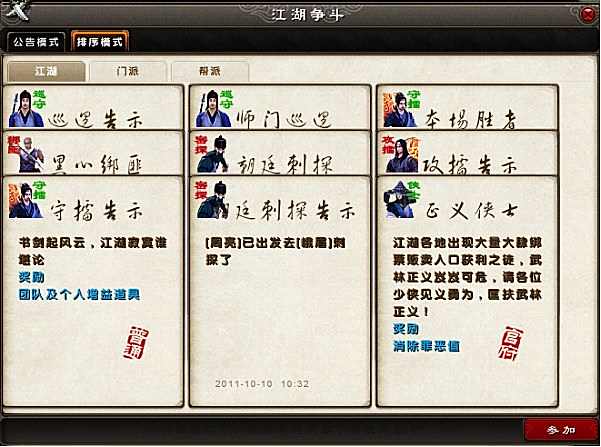The height and width of the screenshot is (447, 601).
Task: Switch to the 帮派 category tab
Action: [210, 71]
